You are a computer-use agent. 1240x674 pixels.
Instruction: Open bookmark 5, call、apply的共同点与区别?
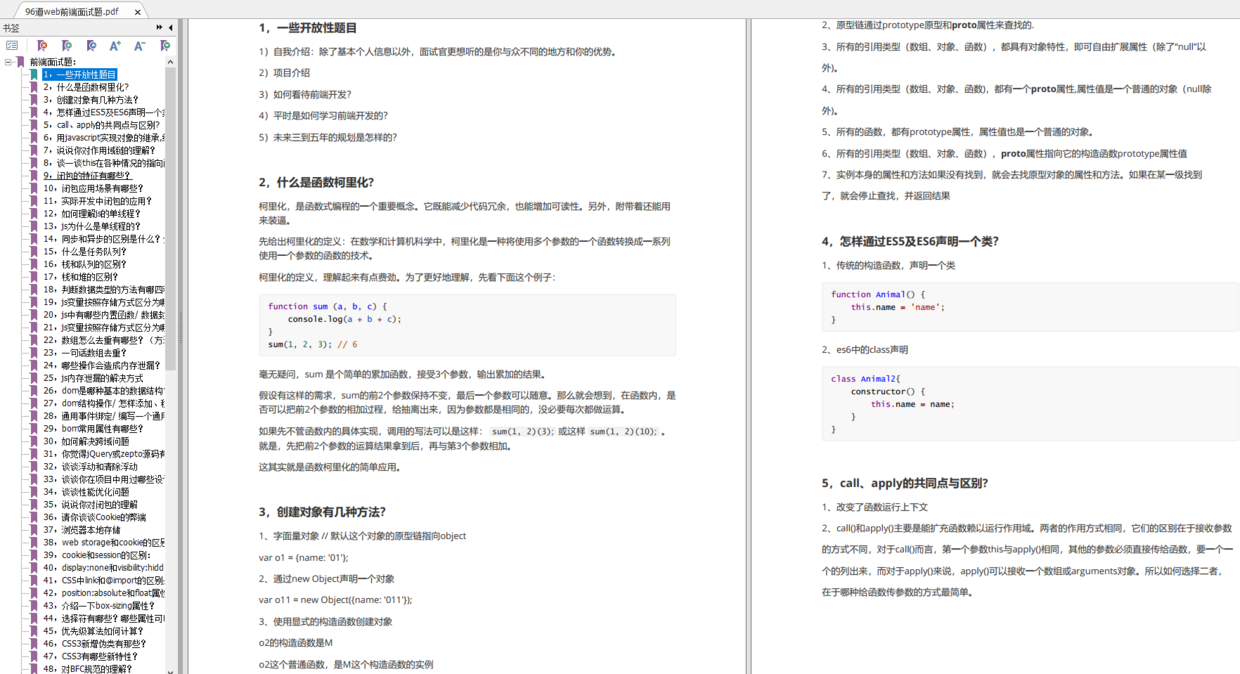tap(101, 125)
